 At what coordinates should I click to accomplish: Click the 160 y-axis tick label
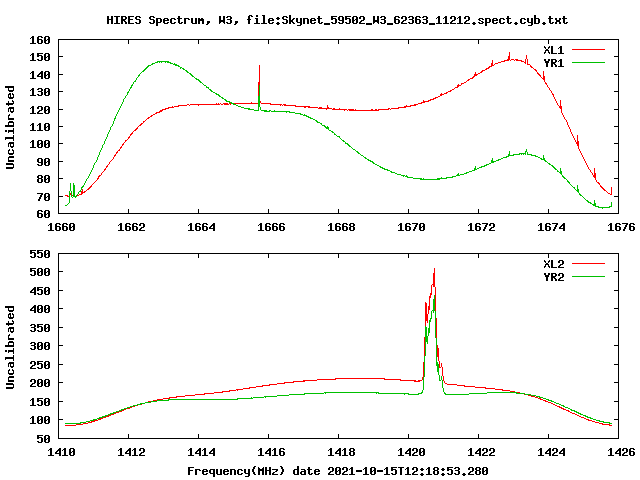point(40,40)
